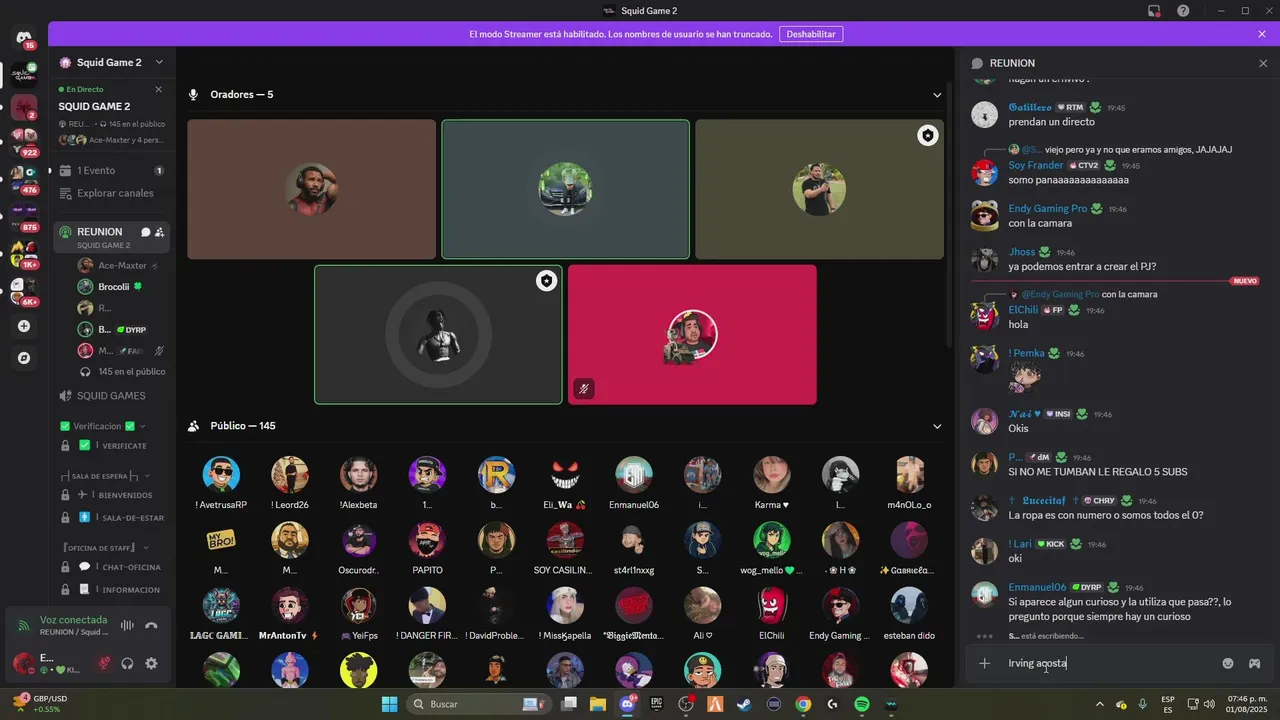Viewport: 1280px width, 720px height.
Task: Open Spotify from the taskbar
Action: tap(862, 704)
